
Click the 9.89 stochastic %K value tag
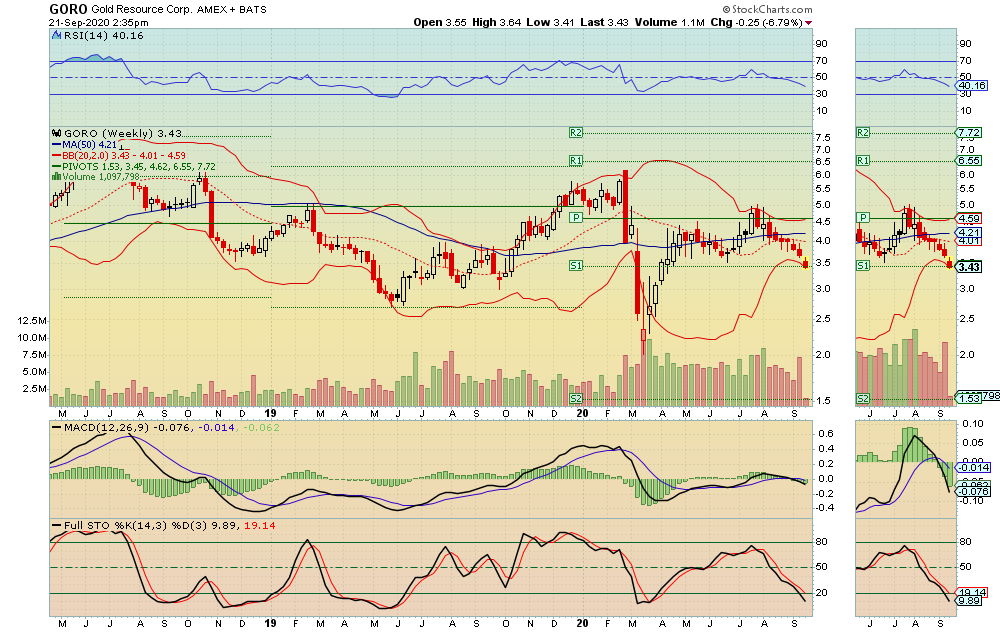pos(970,600)
